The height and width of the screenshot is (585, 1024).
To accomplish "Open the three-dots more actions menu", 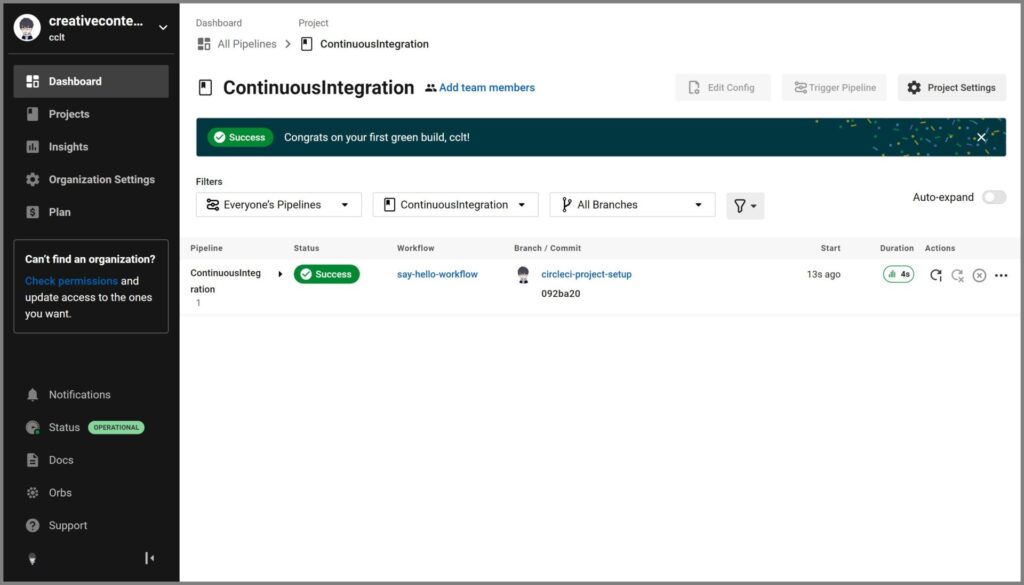I will coord(1001,275).
